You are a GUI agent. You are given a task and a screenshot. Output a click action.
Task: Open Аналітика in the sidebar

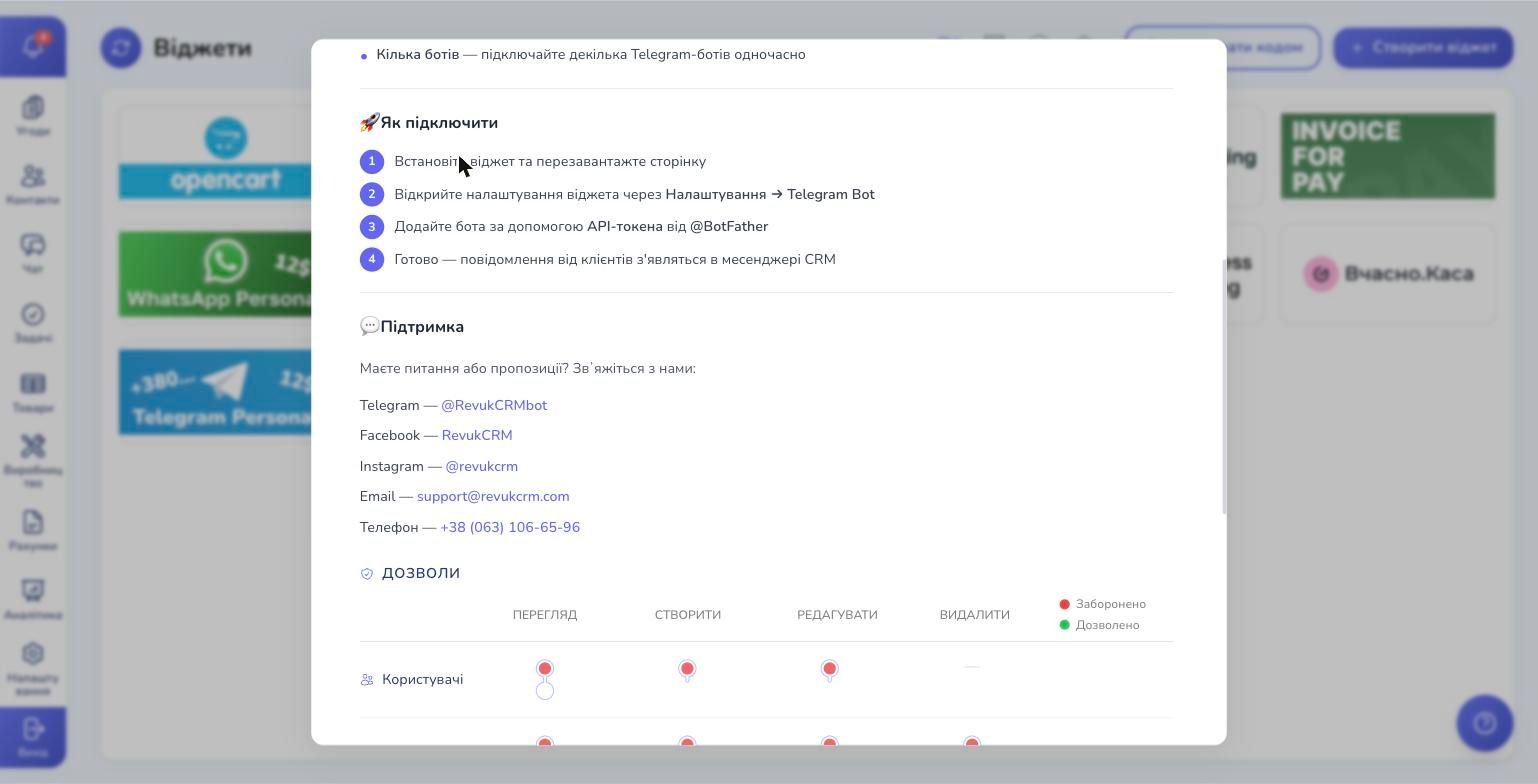pyautogui.click(x=33, y=600)
